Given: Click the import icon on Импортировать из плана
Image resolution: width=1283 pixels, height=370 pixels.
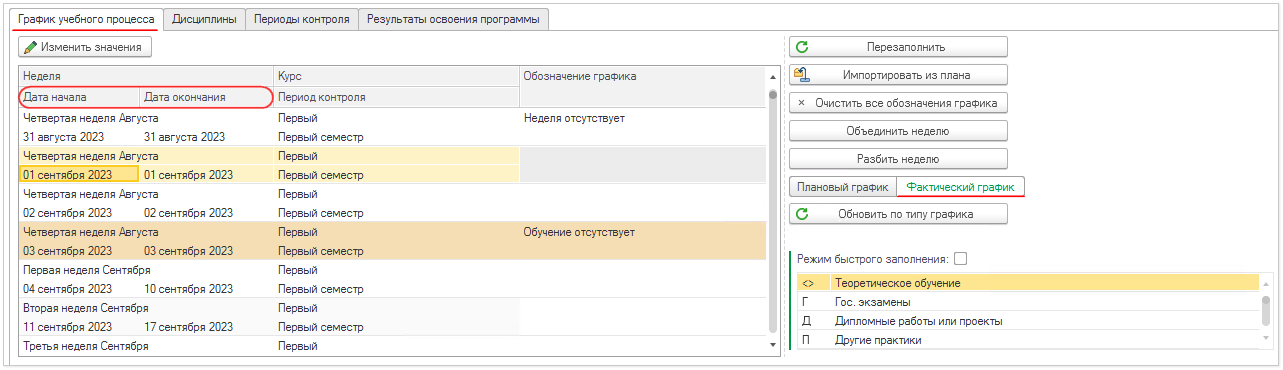Looking at the screenshot, I should pyautogui.click(x=802, y=74).
